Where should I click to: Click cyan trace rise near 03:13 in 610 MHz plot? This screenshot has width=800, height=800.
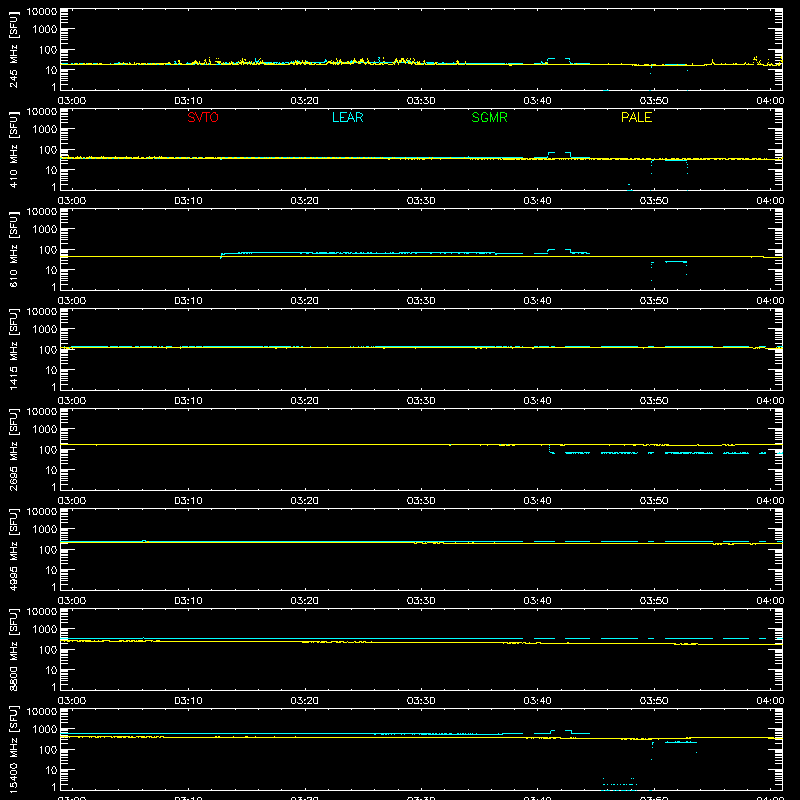click(221, 255)
